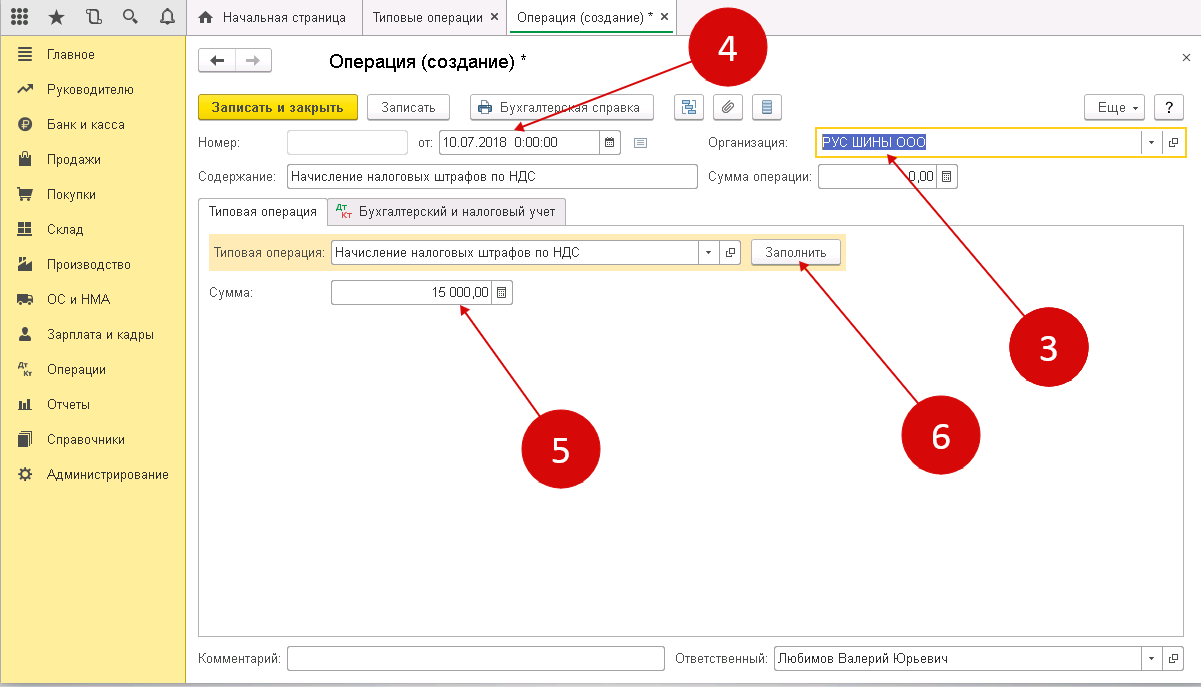
Task: Click the Ответственный field Любимов Валерий Юрьевич
Action: pyautogui.click(x=958, y=659)
